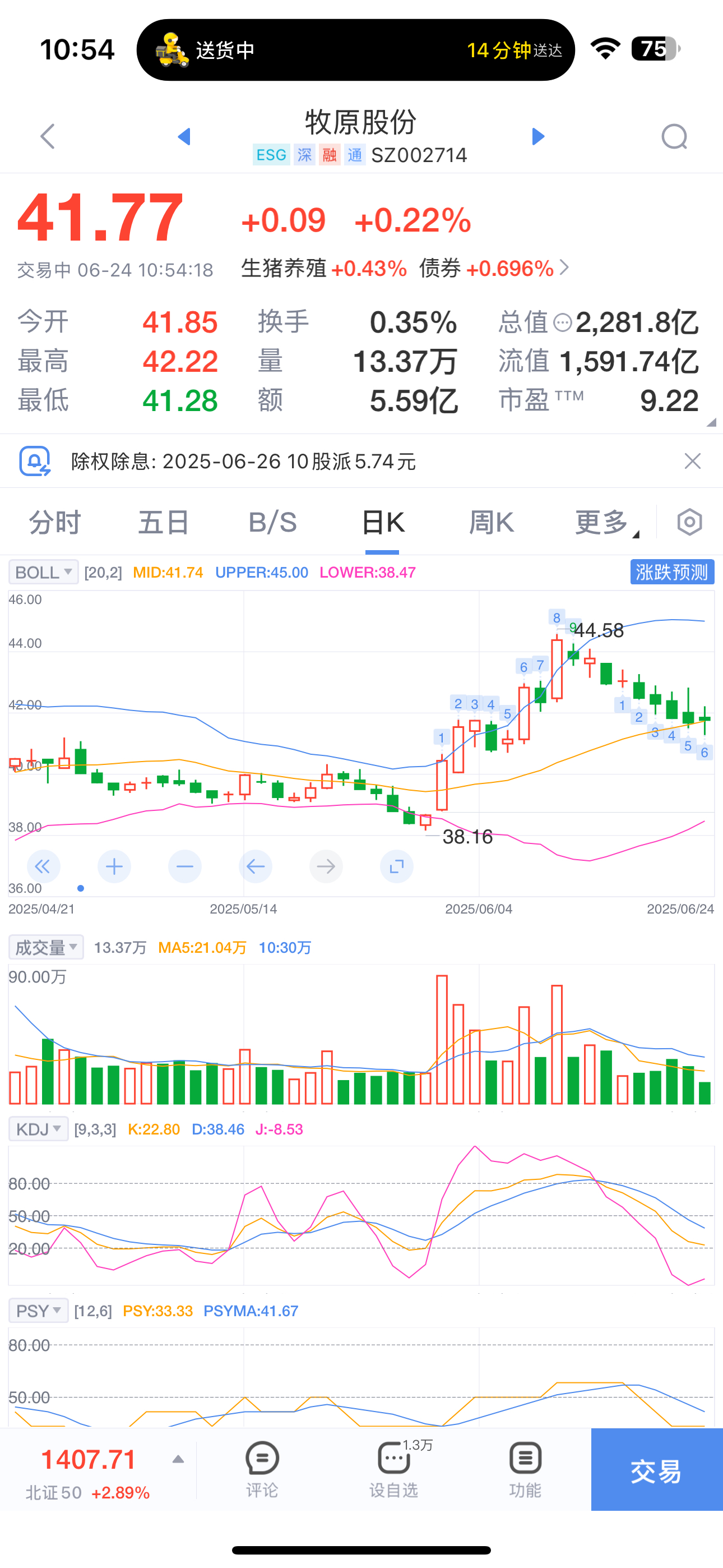Tap the 2025/06/04 date axis label
Screen dimensions: 723x1568
[479, 909]
